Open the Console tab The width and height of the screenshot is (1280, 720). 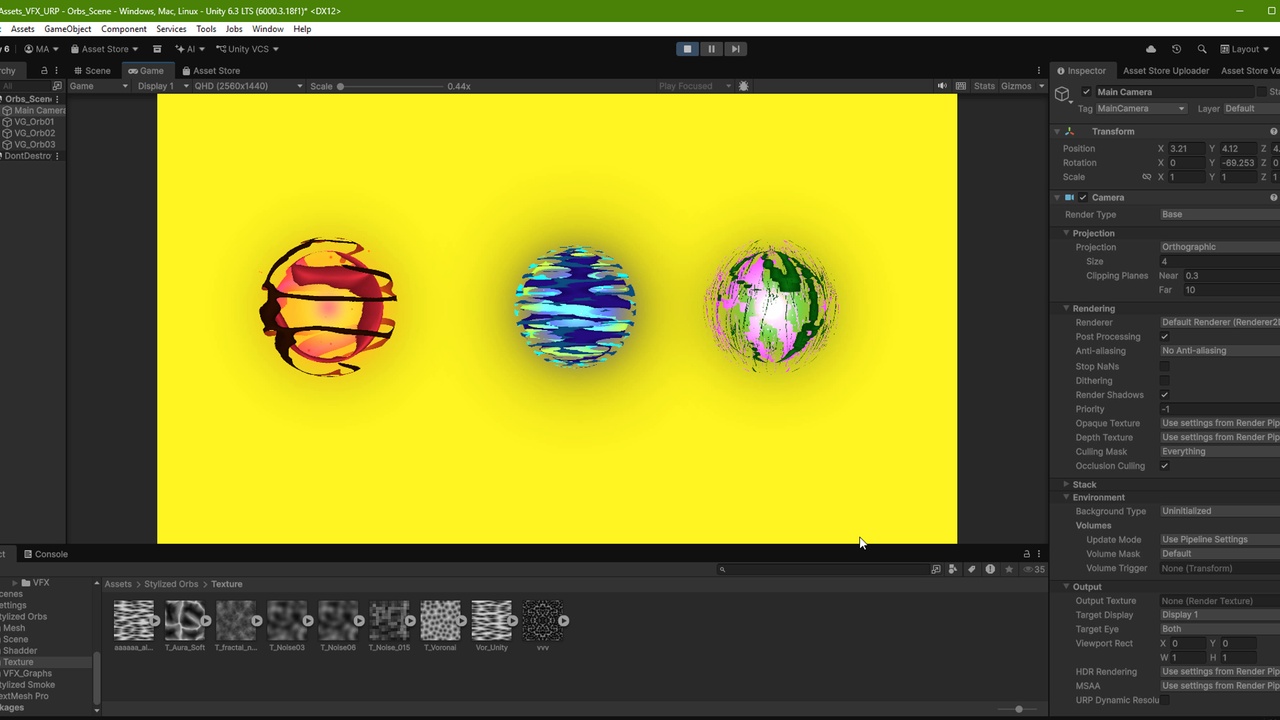pyautogui.click(x=46, y=554)
